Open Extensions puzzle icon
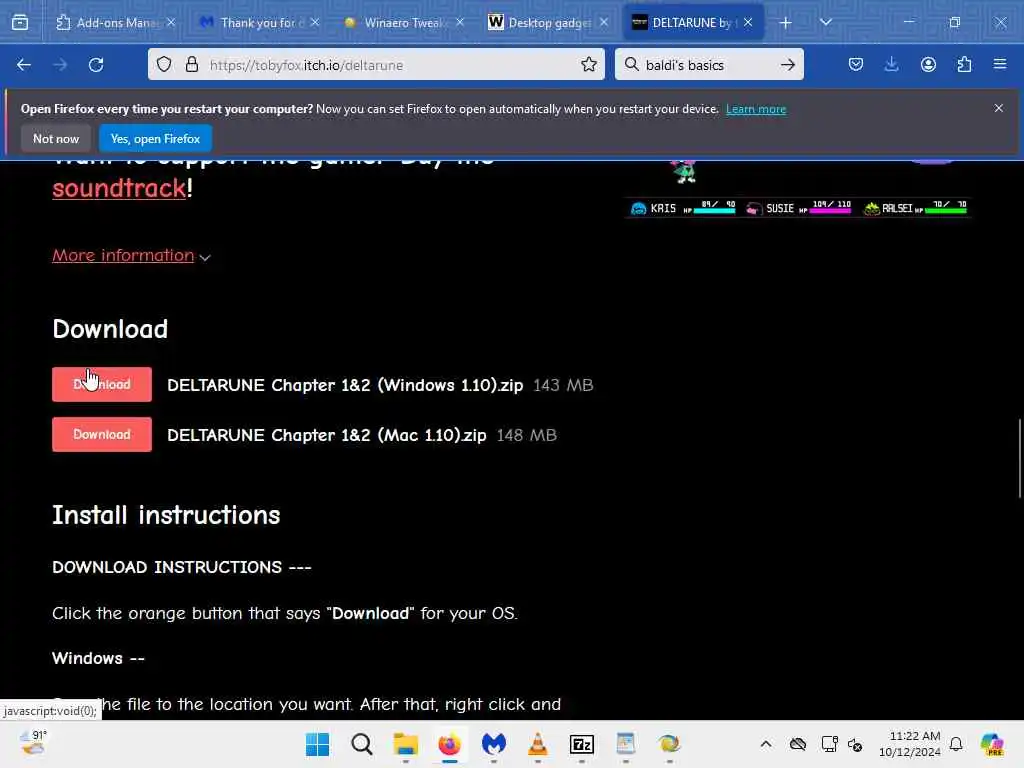The image size is (1024, 768). pos(964,65)
